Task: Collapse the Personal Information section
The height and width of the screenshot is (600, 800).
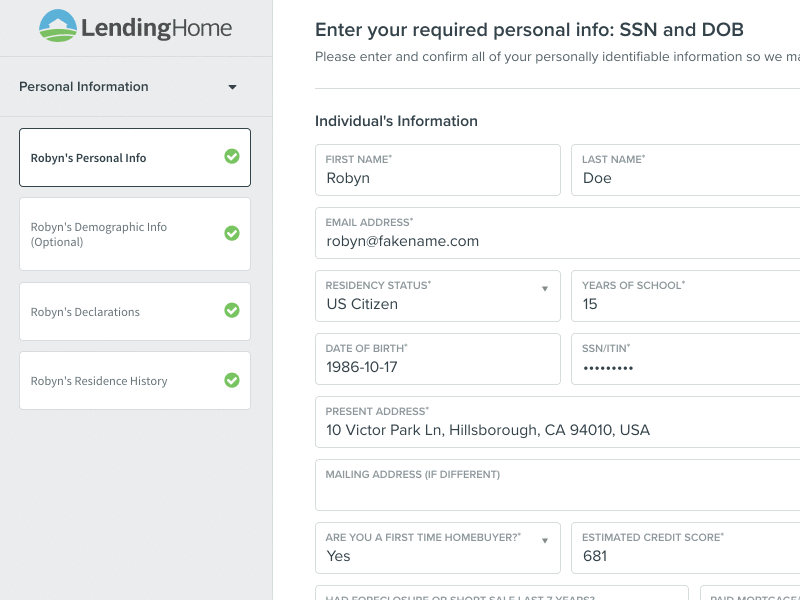Action: (232, 87)
